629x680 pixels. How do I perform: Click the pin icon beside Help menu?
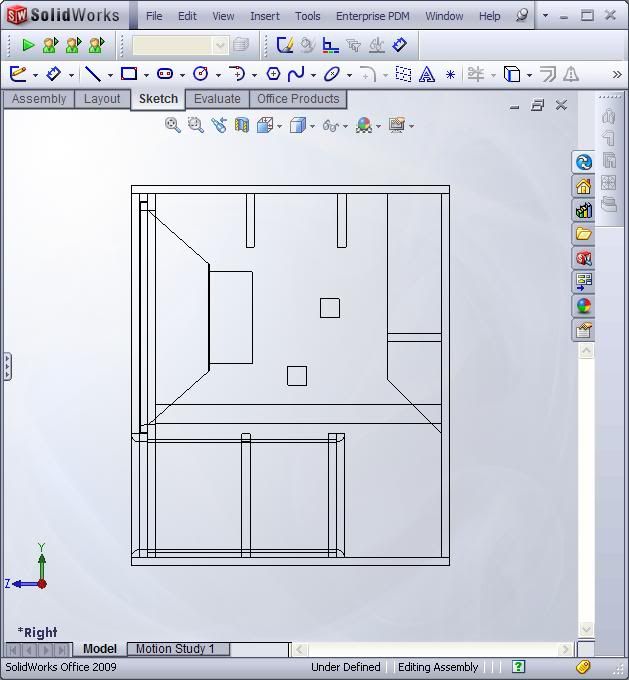[x=522, y=16]
